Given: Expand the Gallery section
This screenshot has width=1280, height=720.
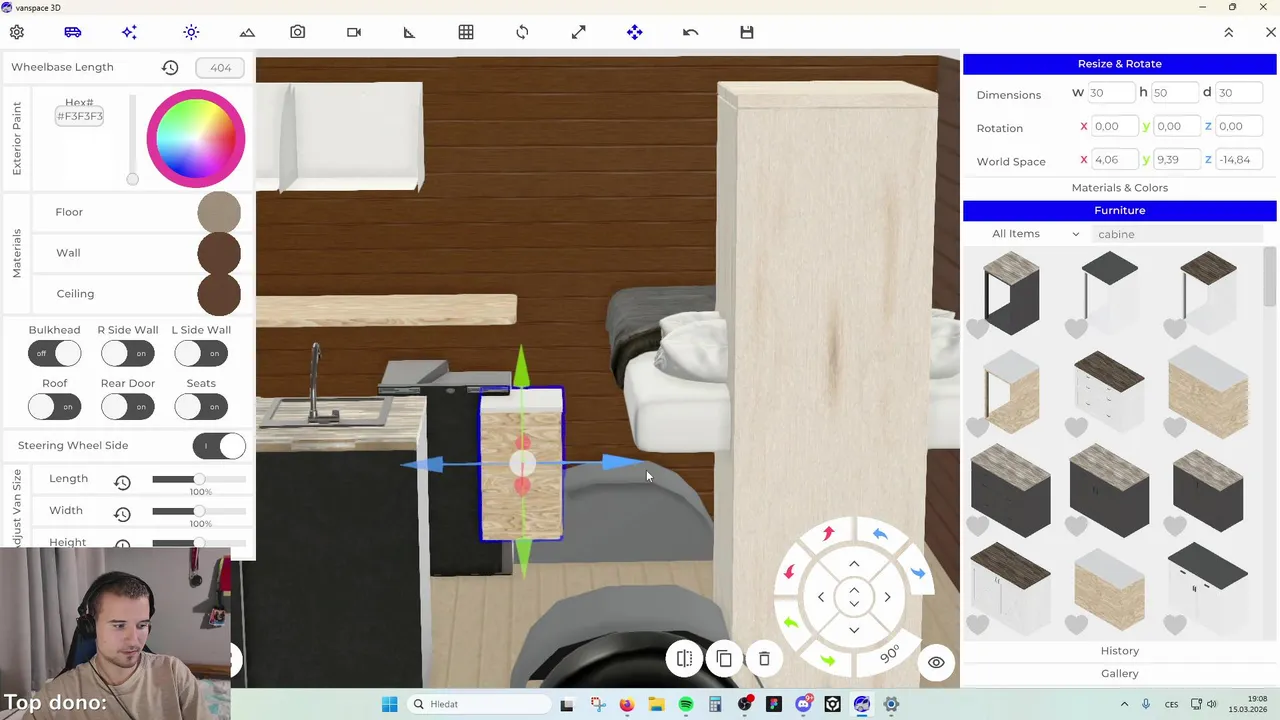Looking at the screenshot, I should (x=1120, y=674).
